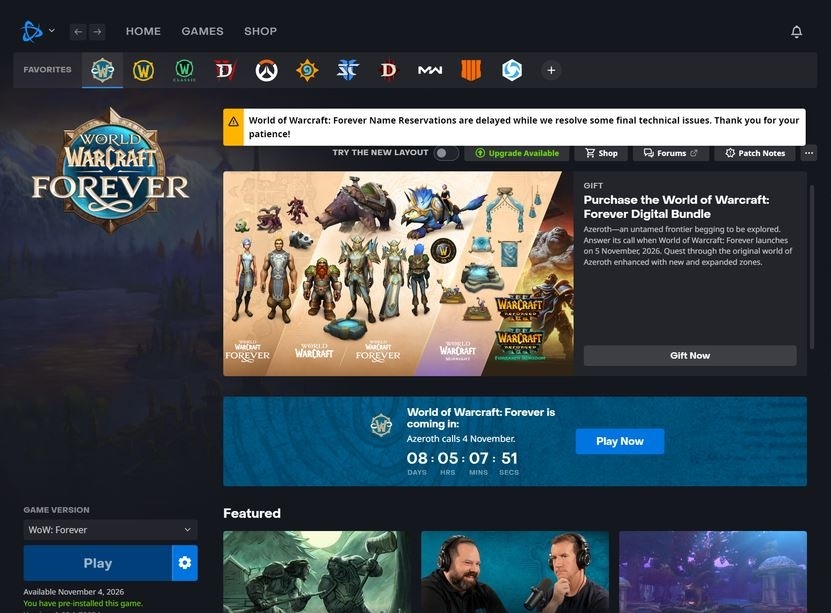
Task: Add a game to favorites with plus
Action: coord(551,70)
